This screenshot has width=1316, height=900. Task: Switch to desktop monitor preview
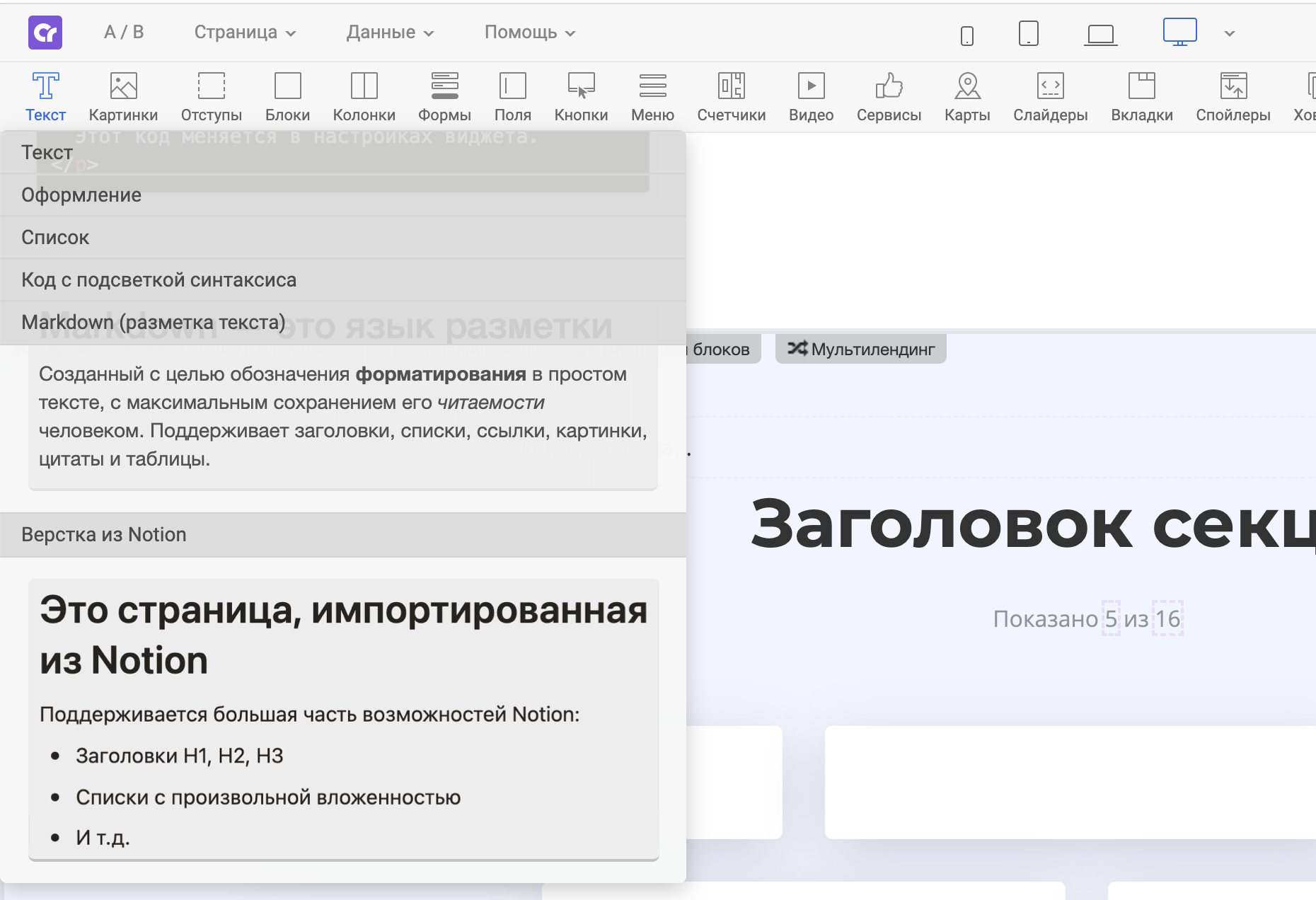(x=1180, y=33)
